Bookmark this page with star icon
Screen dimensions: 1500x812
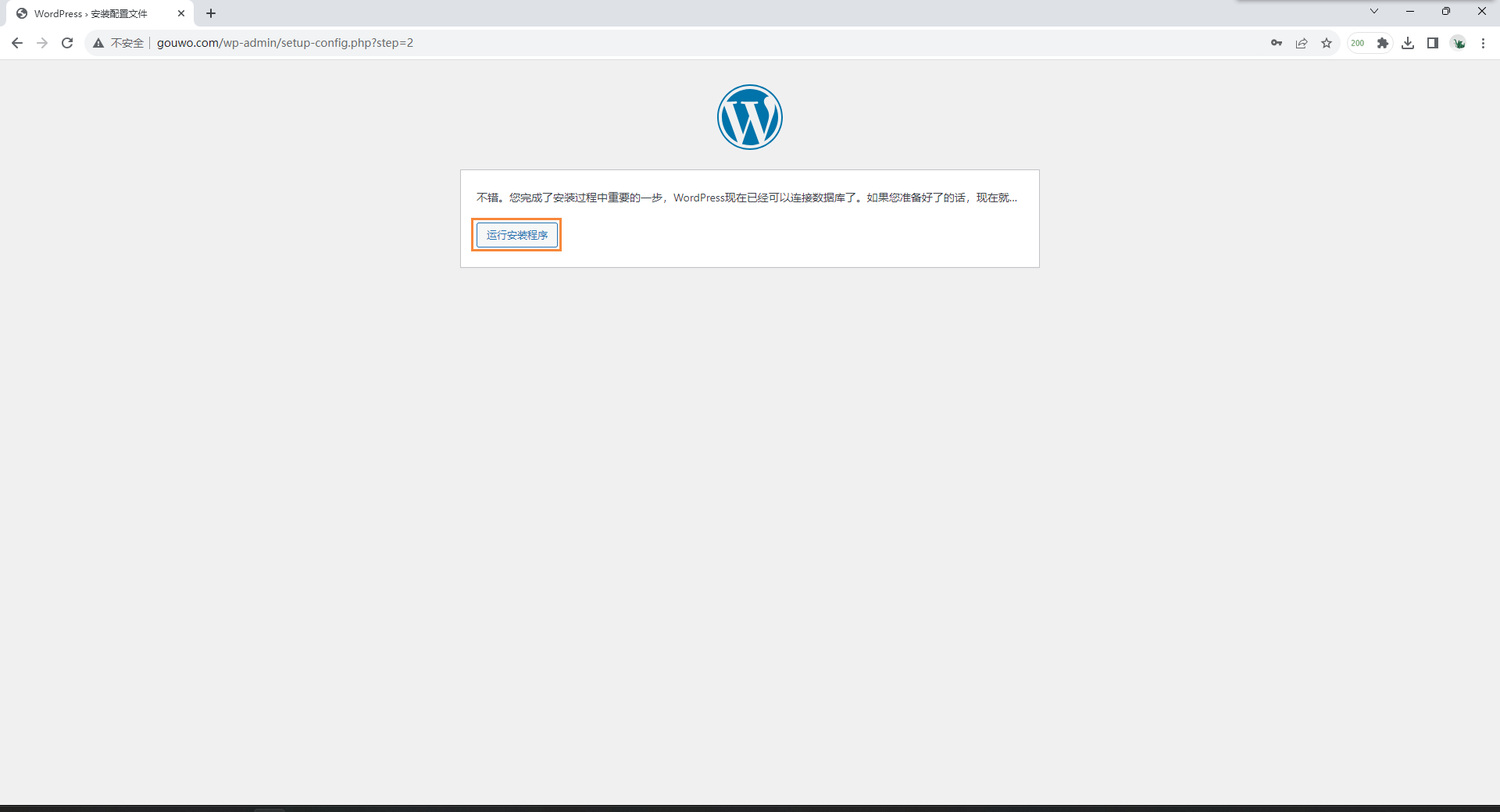1327,43
